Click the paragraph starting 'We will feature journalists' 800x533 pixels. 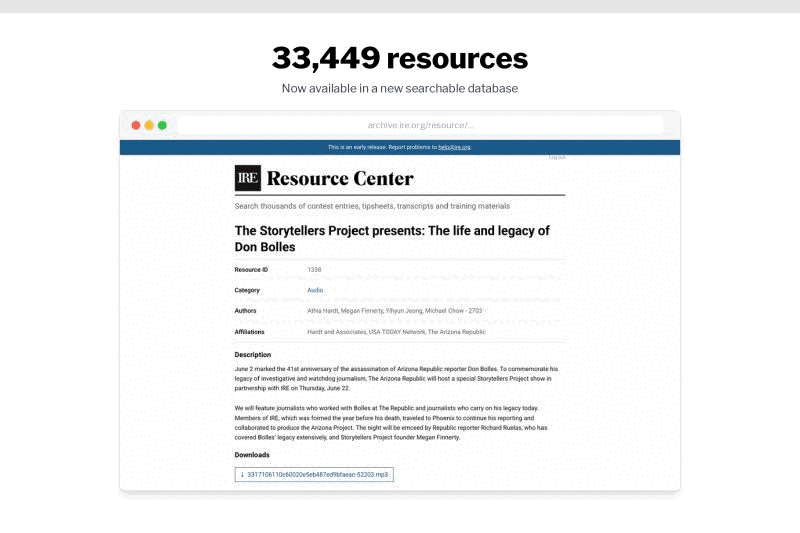[391, 423]
